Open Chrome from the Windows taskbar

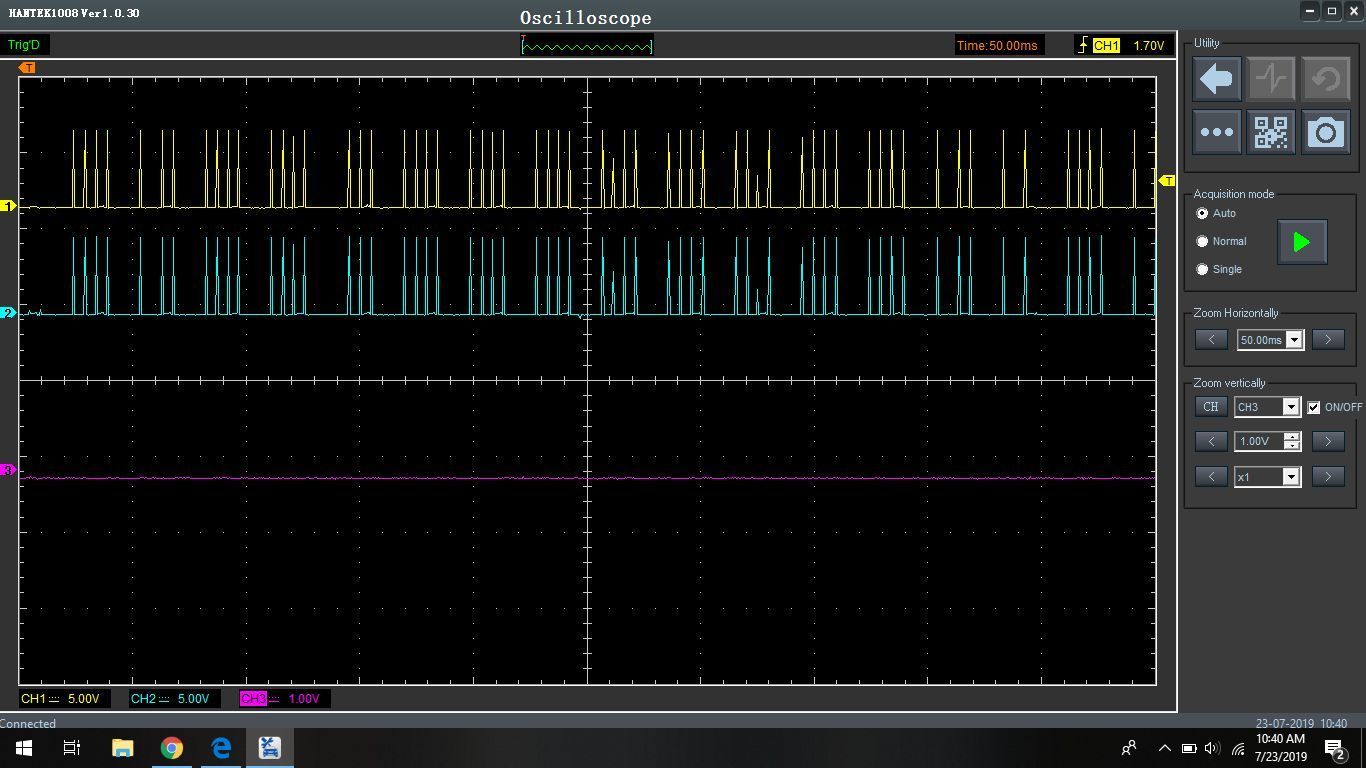click(x=172, y=748)
